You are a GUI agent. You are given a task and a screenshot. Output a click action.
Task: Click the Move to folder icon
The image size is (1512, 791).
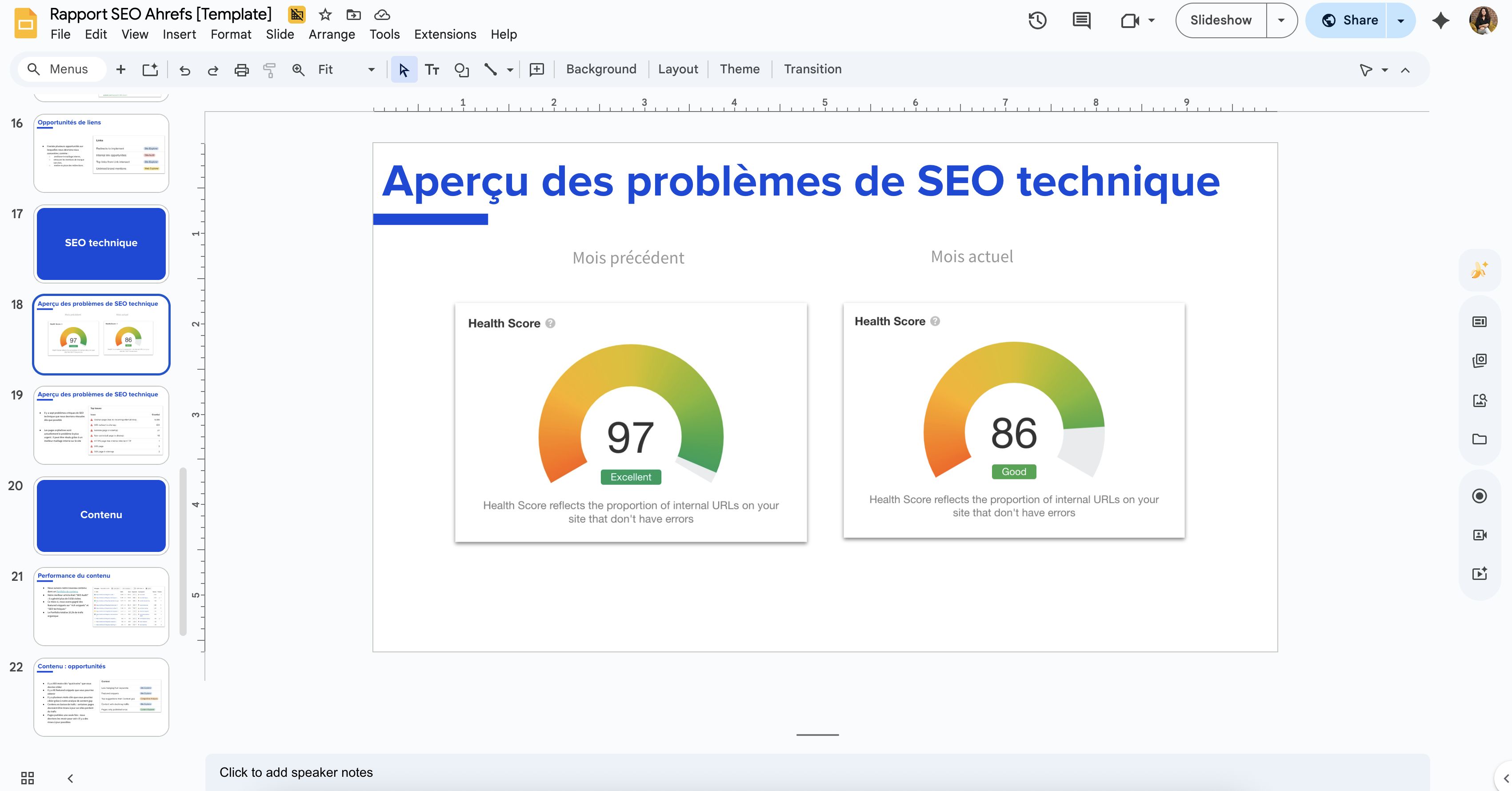click(353, 15)
